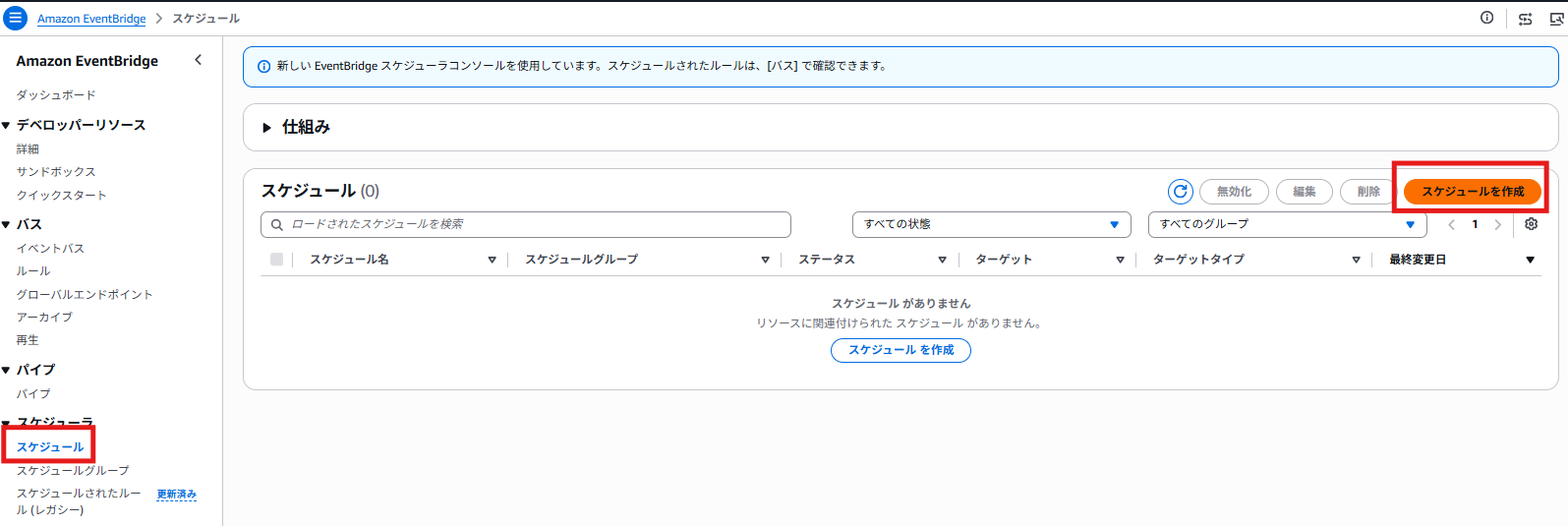Click Amazon EventBridge breadcrumb link
This screenshot has width=1568, height=526.
coord(91,19)
